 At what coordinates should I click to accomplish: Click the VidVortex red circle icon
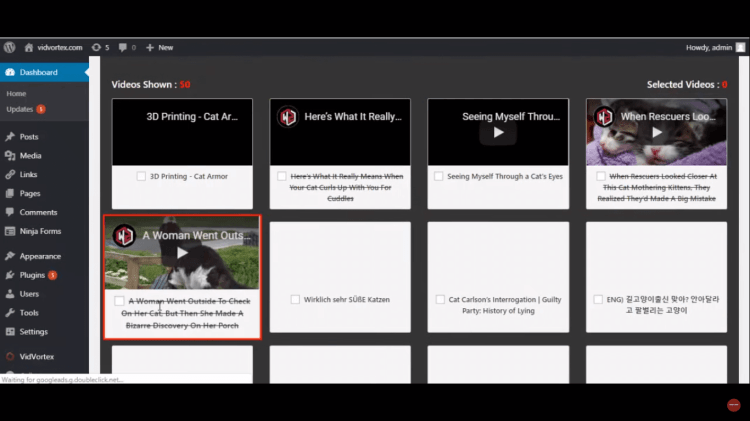(10, 356)
